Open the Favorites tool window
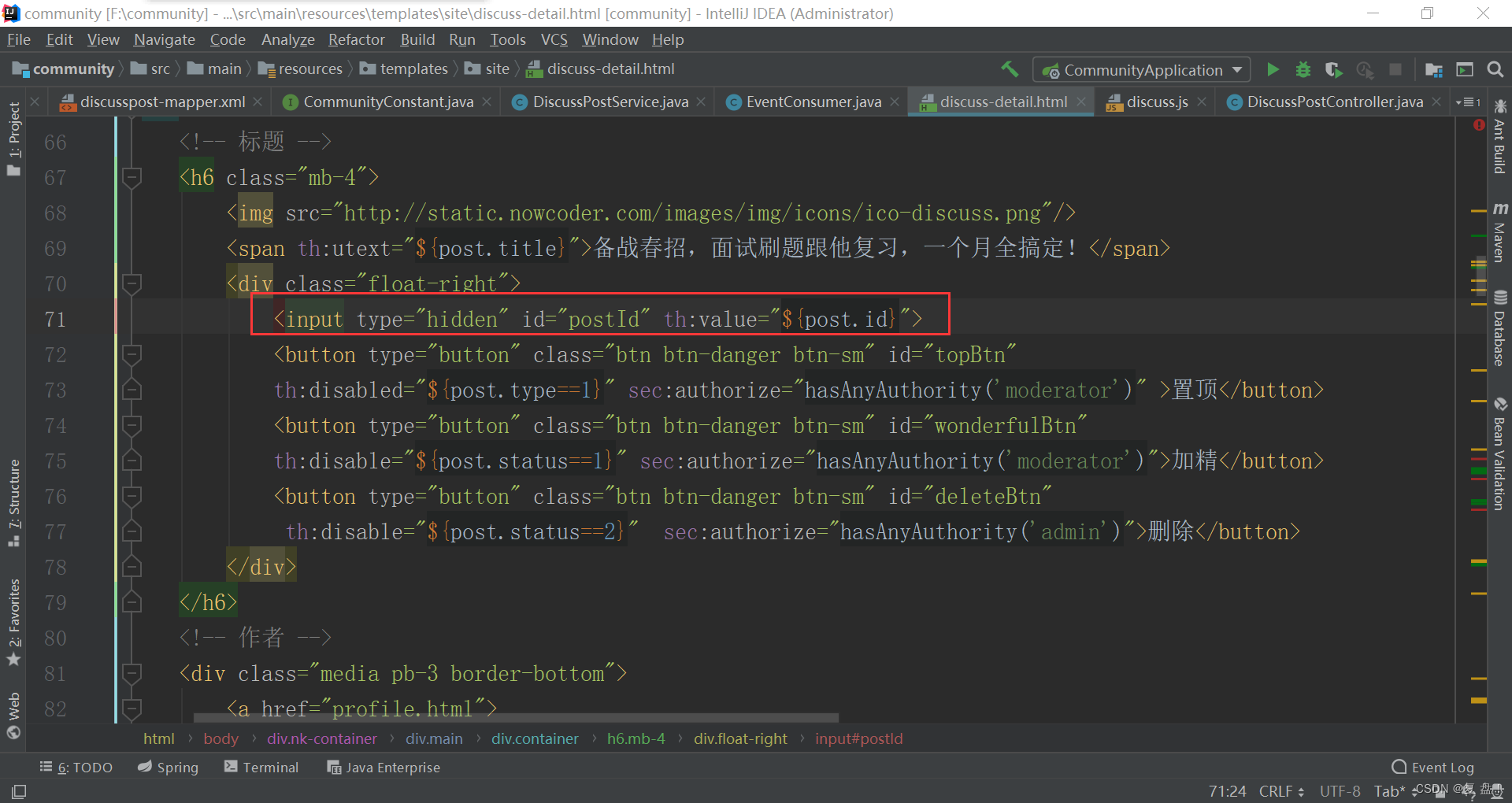 (x=13, y=622)
